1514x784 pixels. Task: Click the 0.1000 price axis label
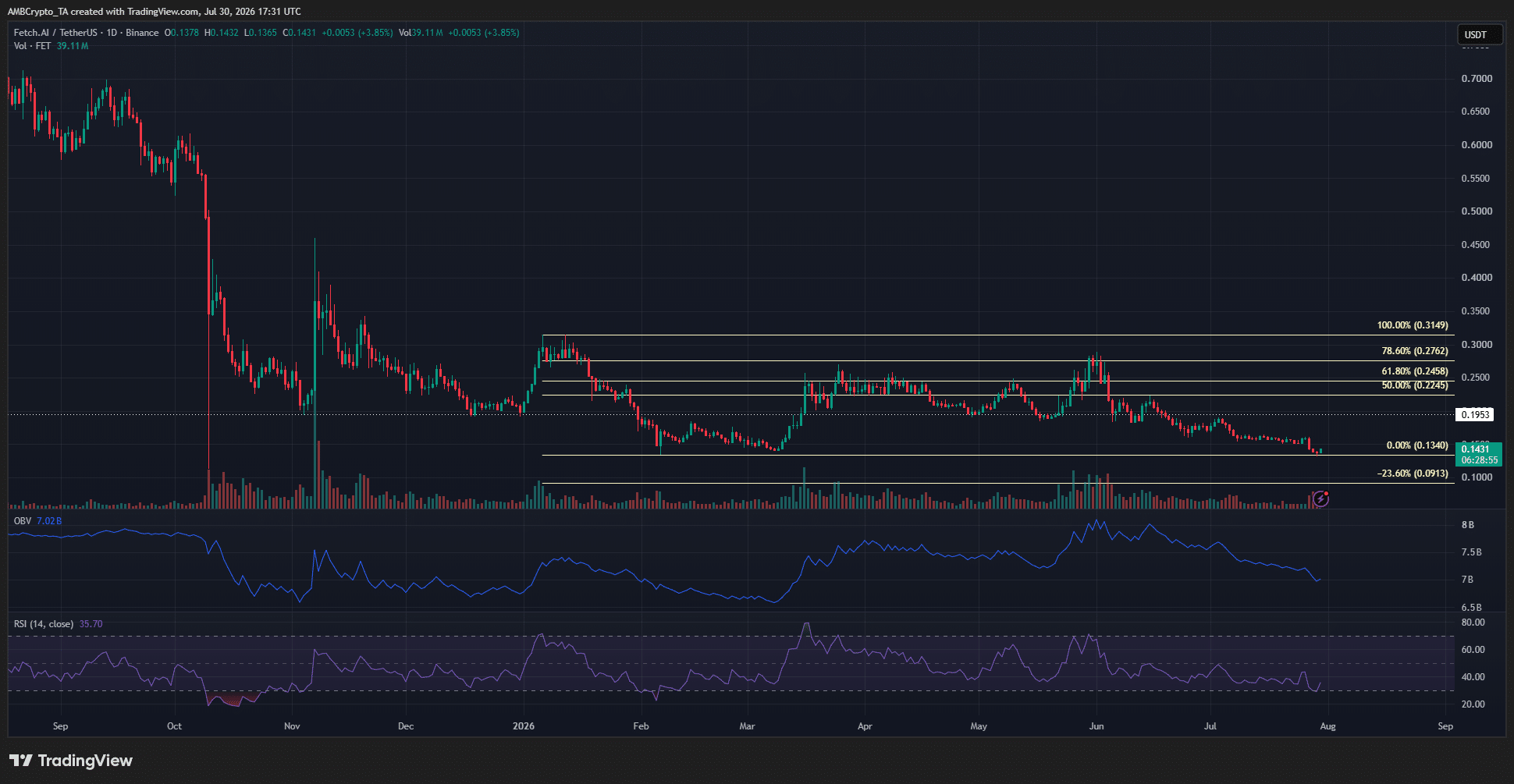1477,477
